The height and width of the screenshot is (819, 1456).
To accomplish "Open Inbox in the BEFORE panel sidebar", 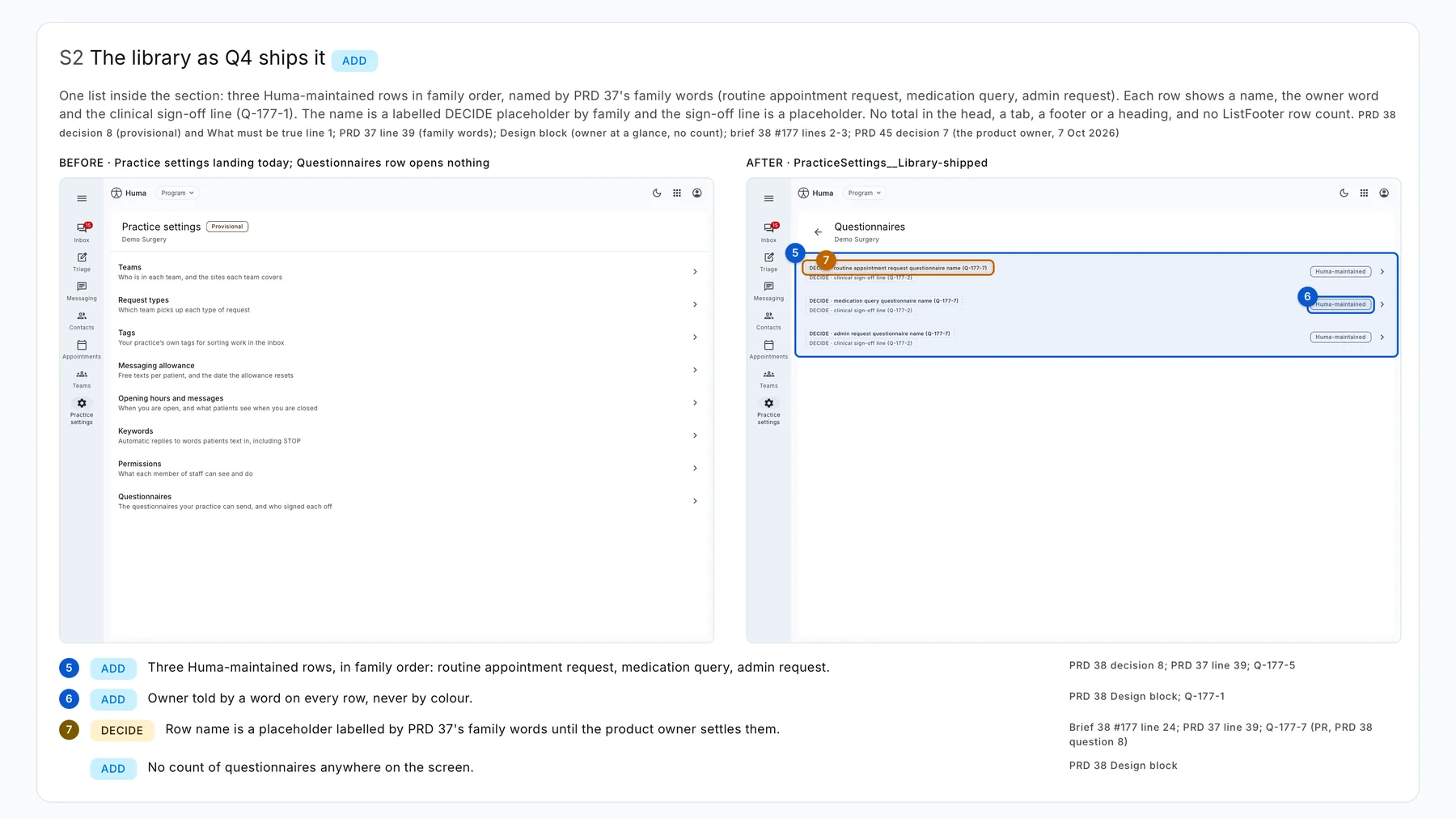I will pyautogui.click(x=82, y=231).
